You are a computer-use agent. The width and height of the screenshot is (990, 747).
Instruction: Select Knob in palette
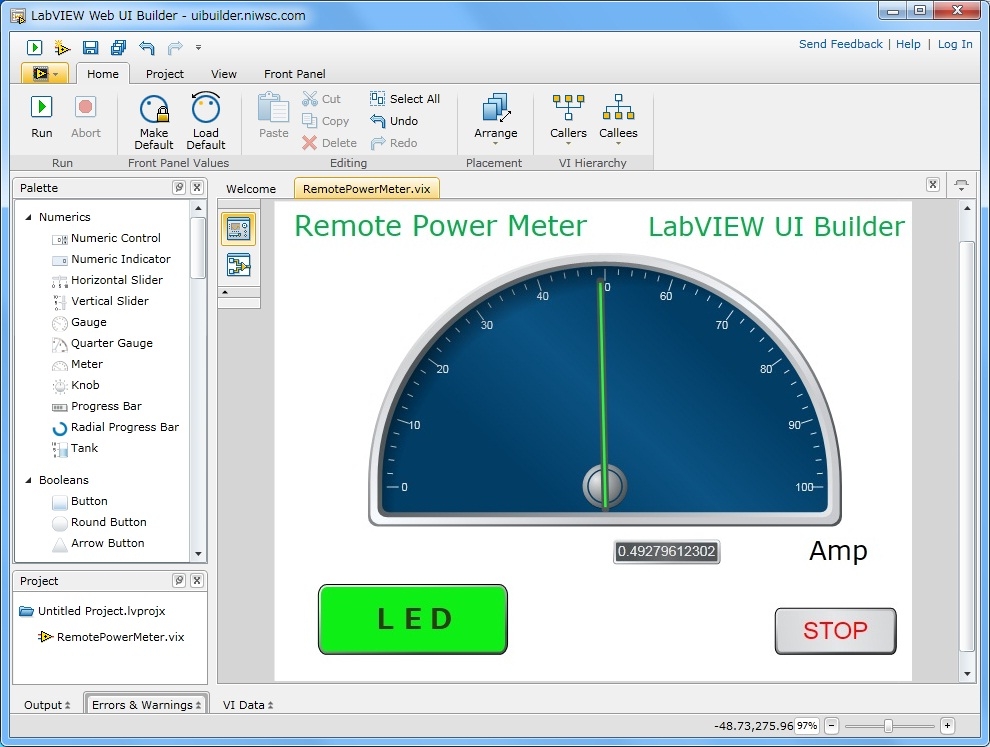[76, 385]
